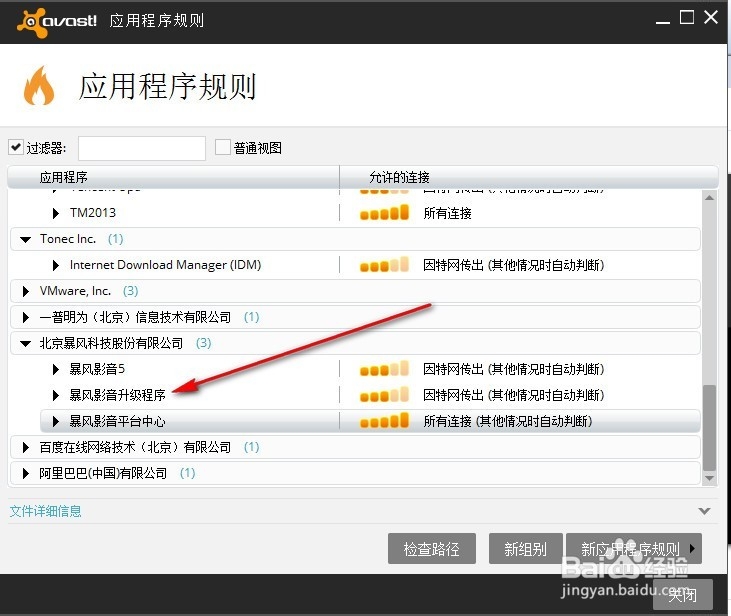Adjust 暴风影音升级程序 connection level bars
731x616 pixels.
(385, 395)
